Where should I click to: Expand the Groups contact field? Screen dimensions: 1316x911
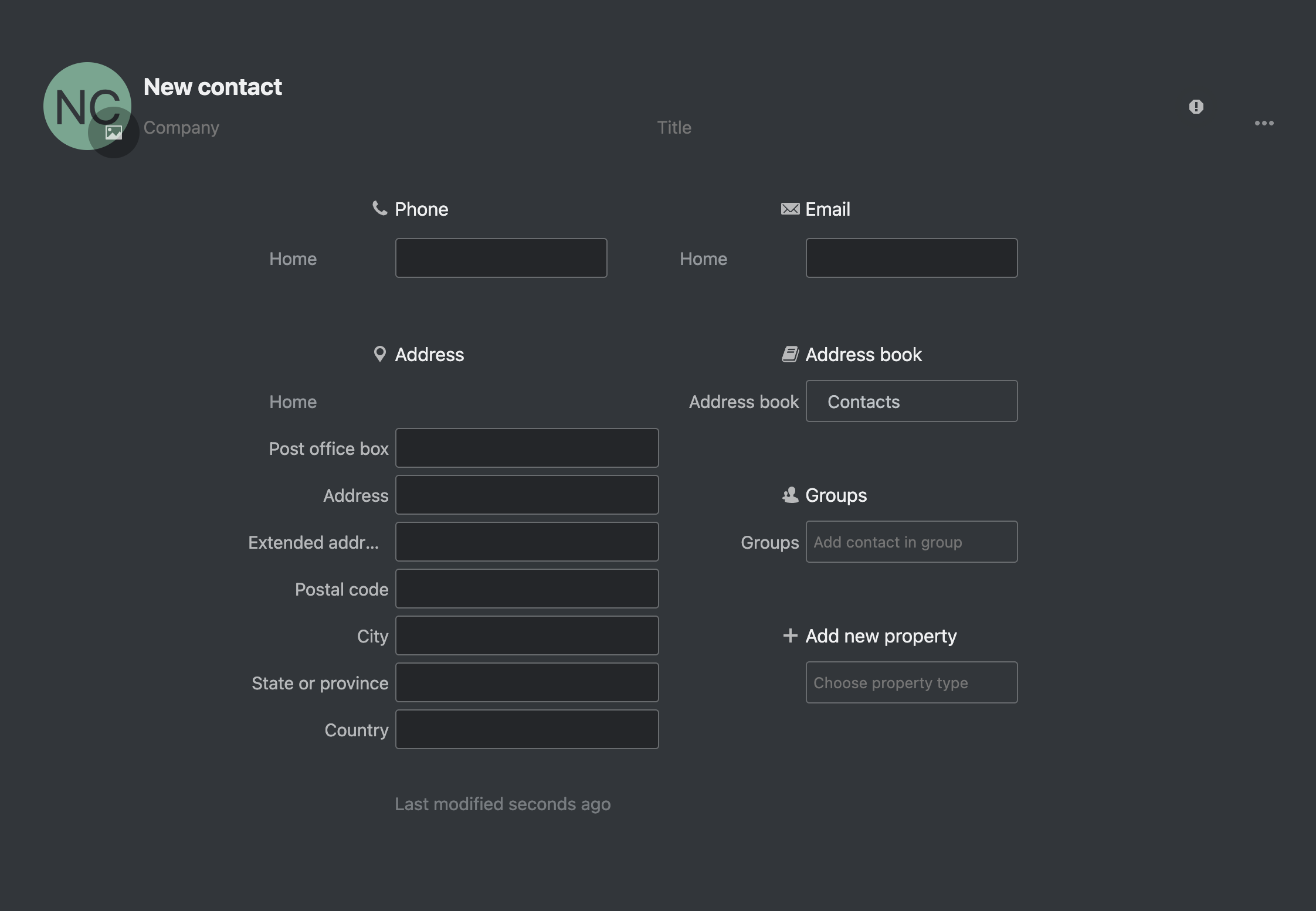911,541
